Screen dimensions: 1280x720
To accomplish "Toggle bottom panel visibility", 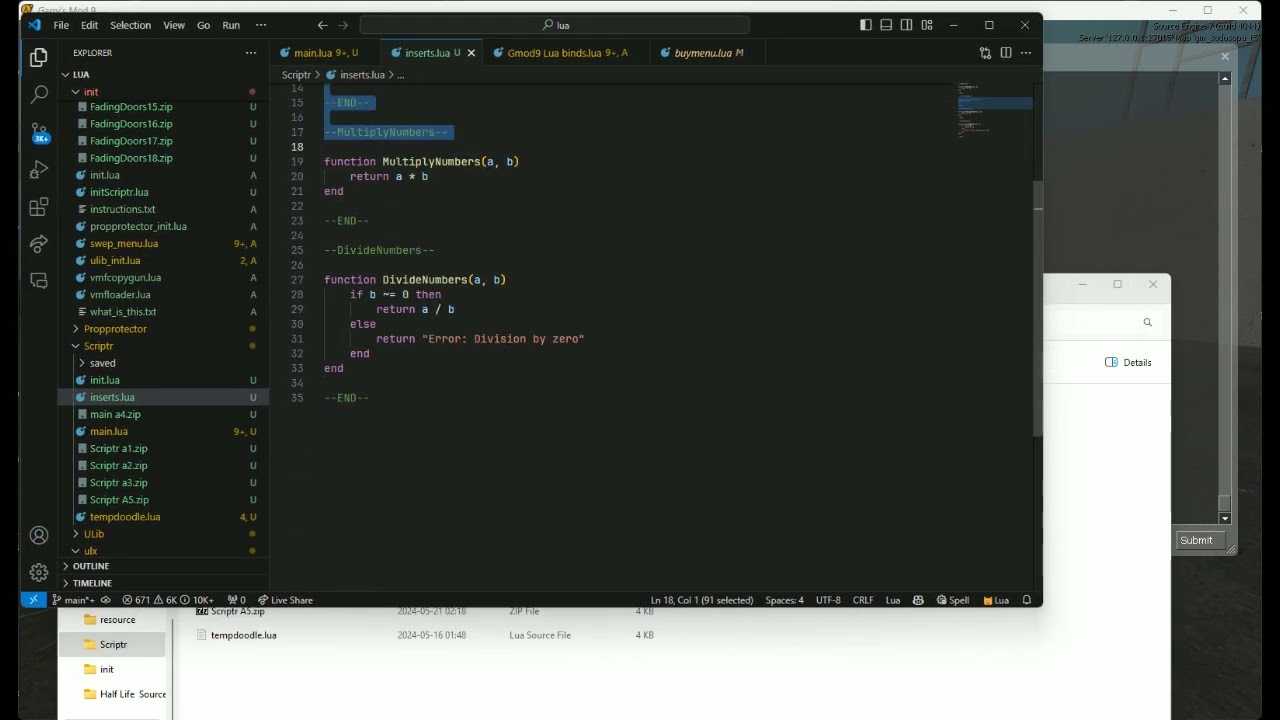I will tap(886, 25).
